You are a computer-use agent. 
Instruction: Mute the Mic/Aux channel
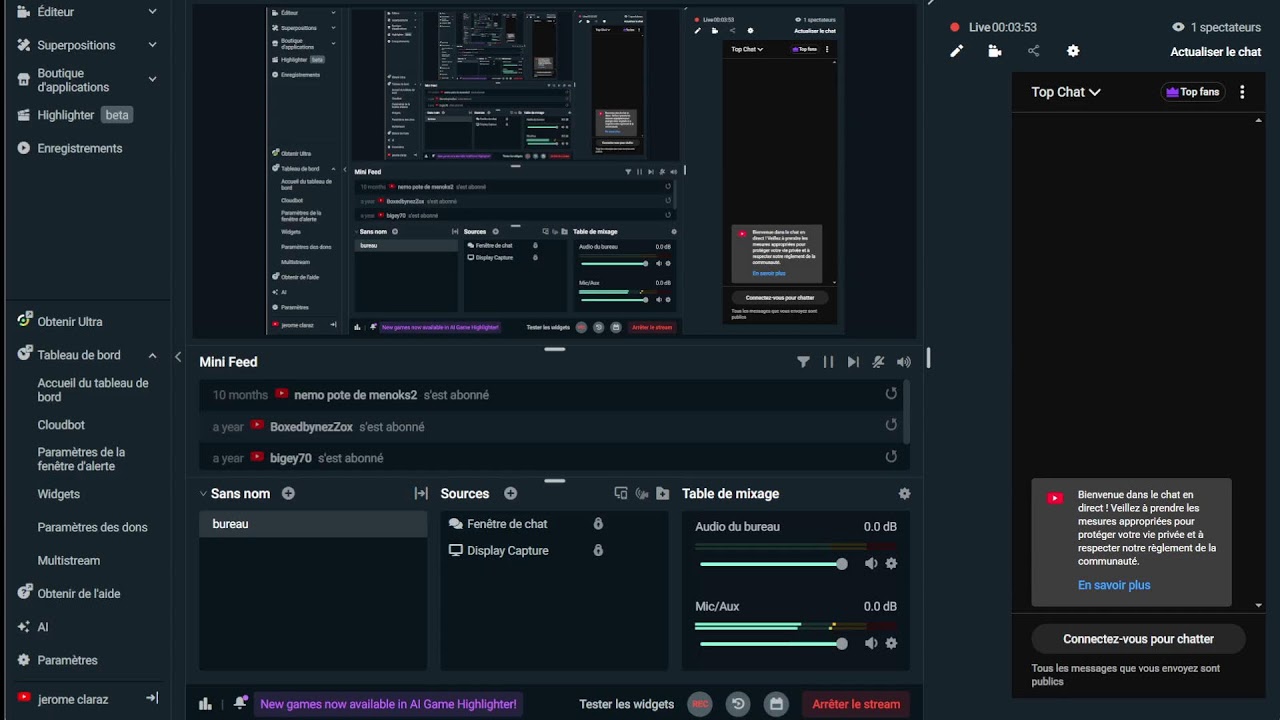(871, 644)
